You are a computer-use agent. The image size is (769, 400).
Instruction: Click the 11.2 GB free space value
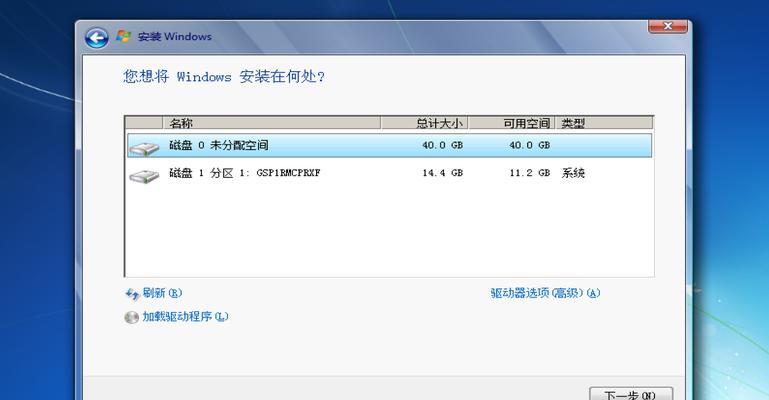click(529, 173)
